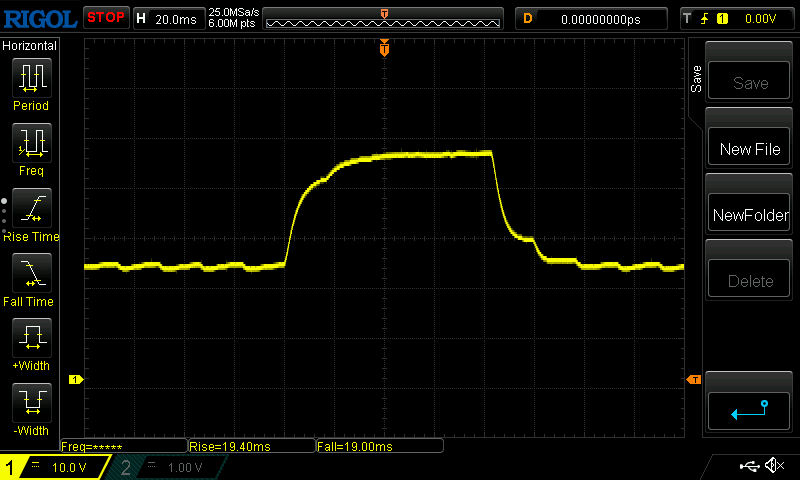800x480 pixels.
Task: Select the -Width measurement icon
Action: 31,402
